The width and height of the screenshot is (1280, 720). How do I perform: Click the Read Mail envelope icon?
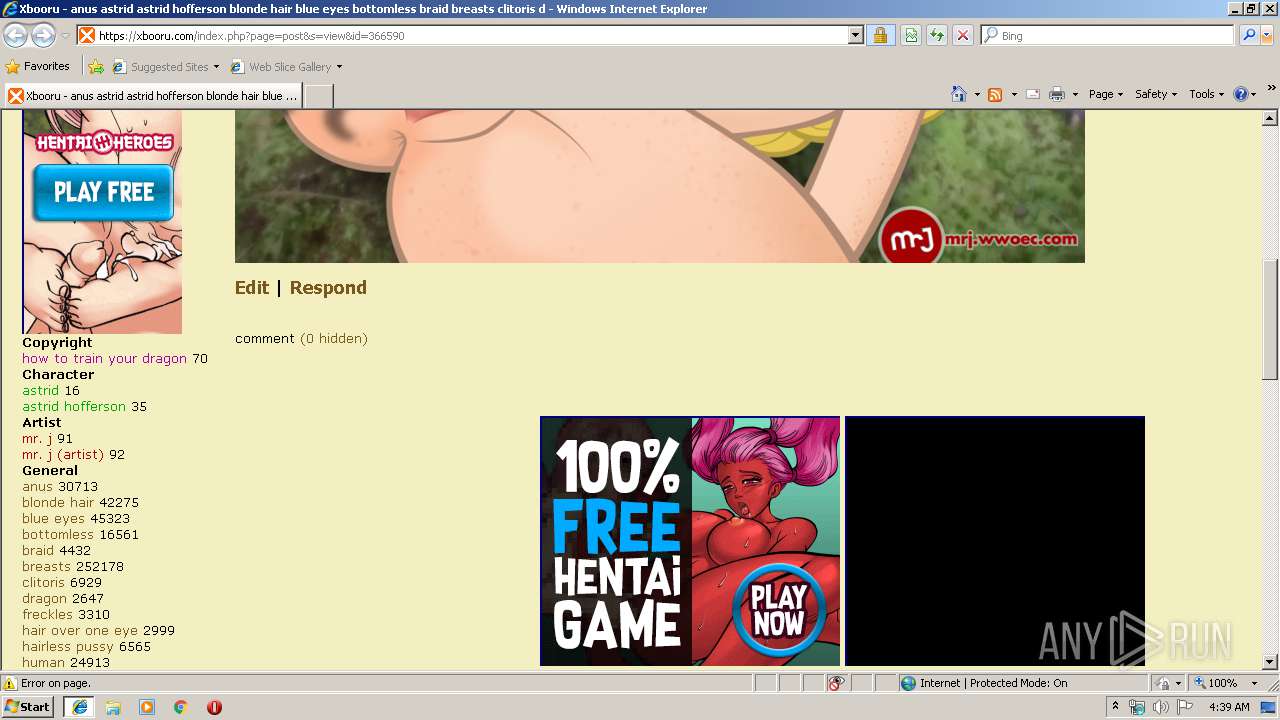(1033, 94)
